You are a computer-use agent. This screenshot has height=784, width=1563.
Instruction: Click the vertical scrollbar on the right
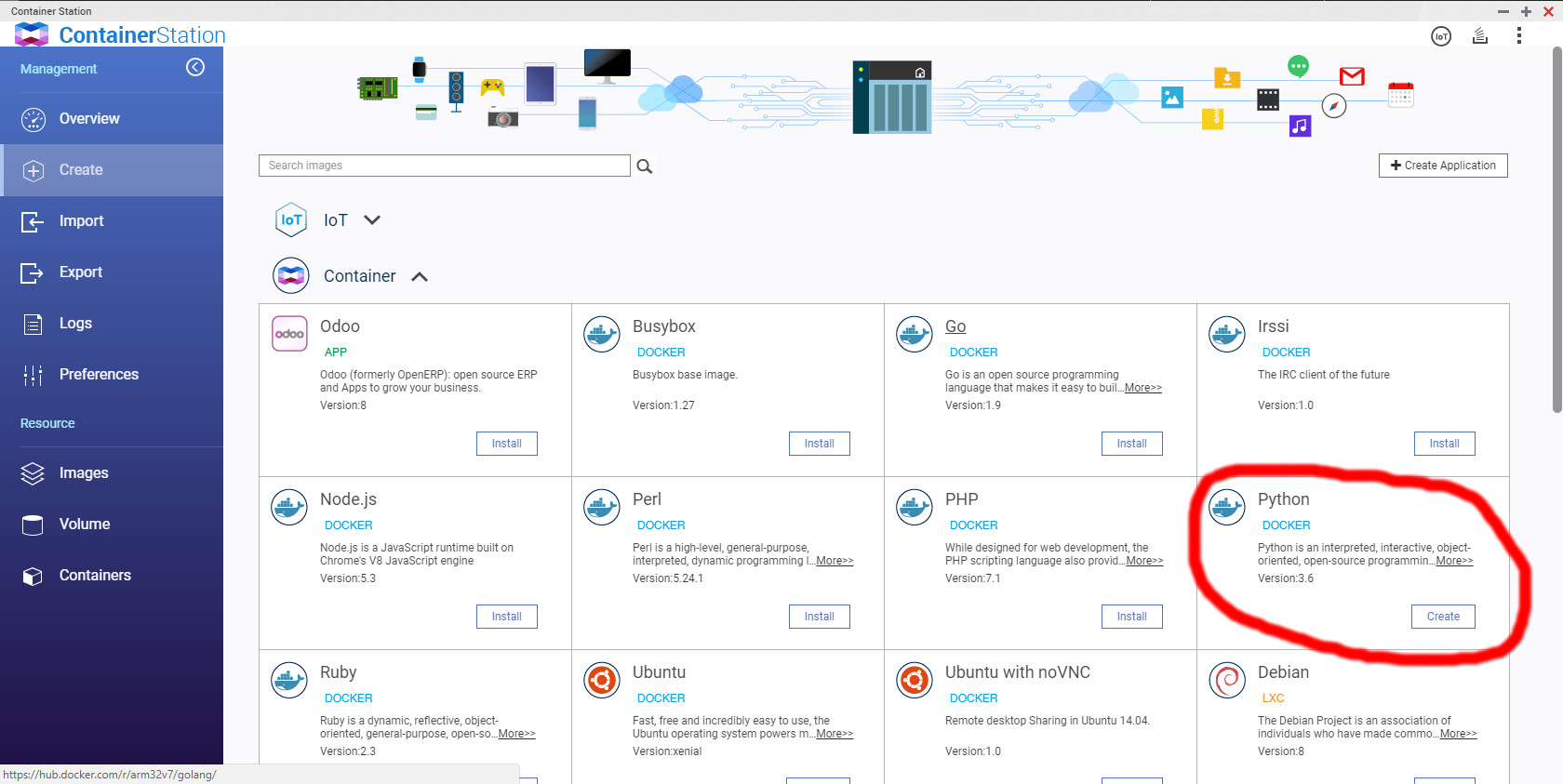(1556, 230)
